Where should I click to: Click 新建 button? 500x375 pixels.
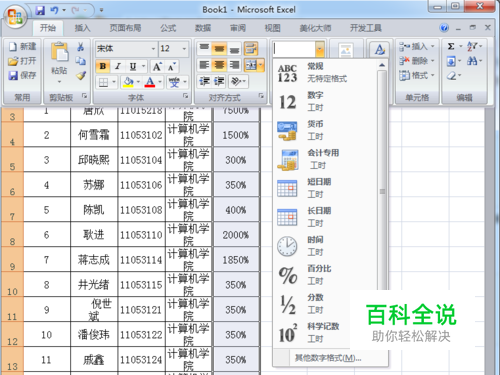[x=22, y=46]
